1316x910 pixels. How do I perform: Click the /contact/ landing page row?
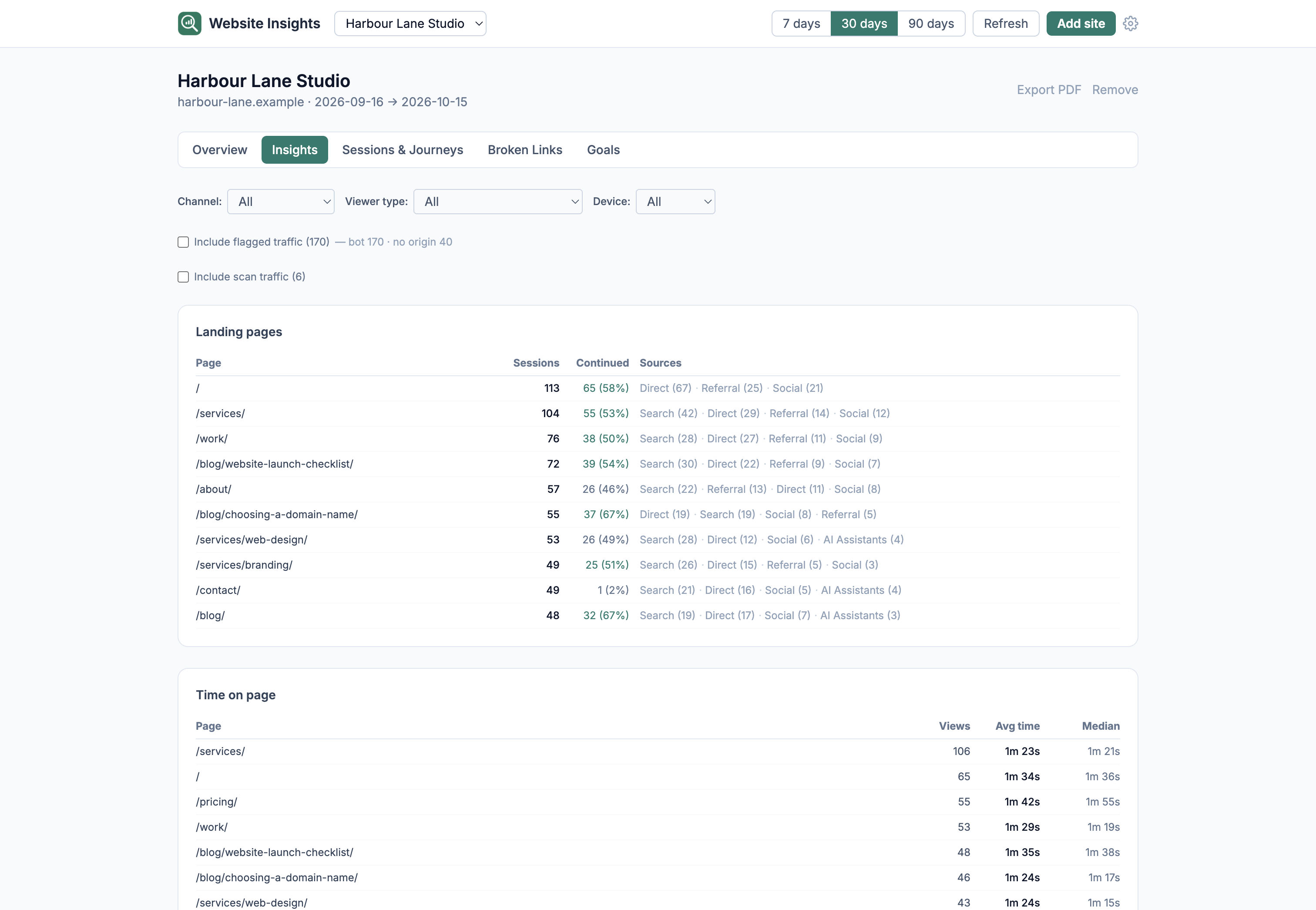click(x=658, y=590)
